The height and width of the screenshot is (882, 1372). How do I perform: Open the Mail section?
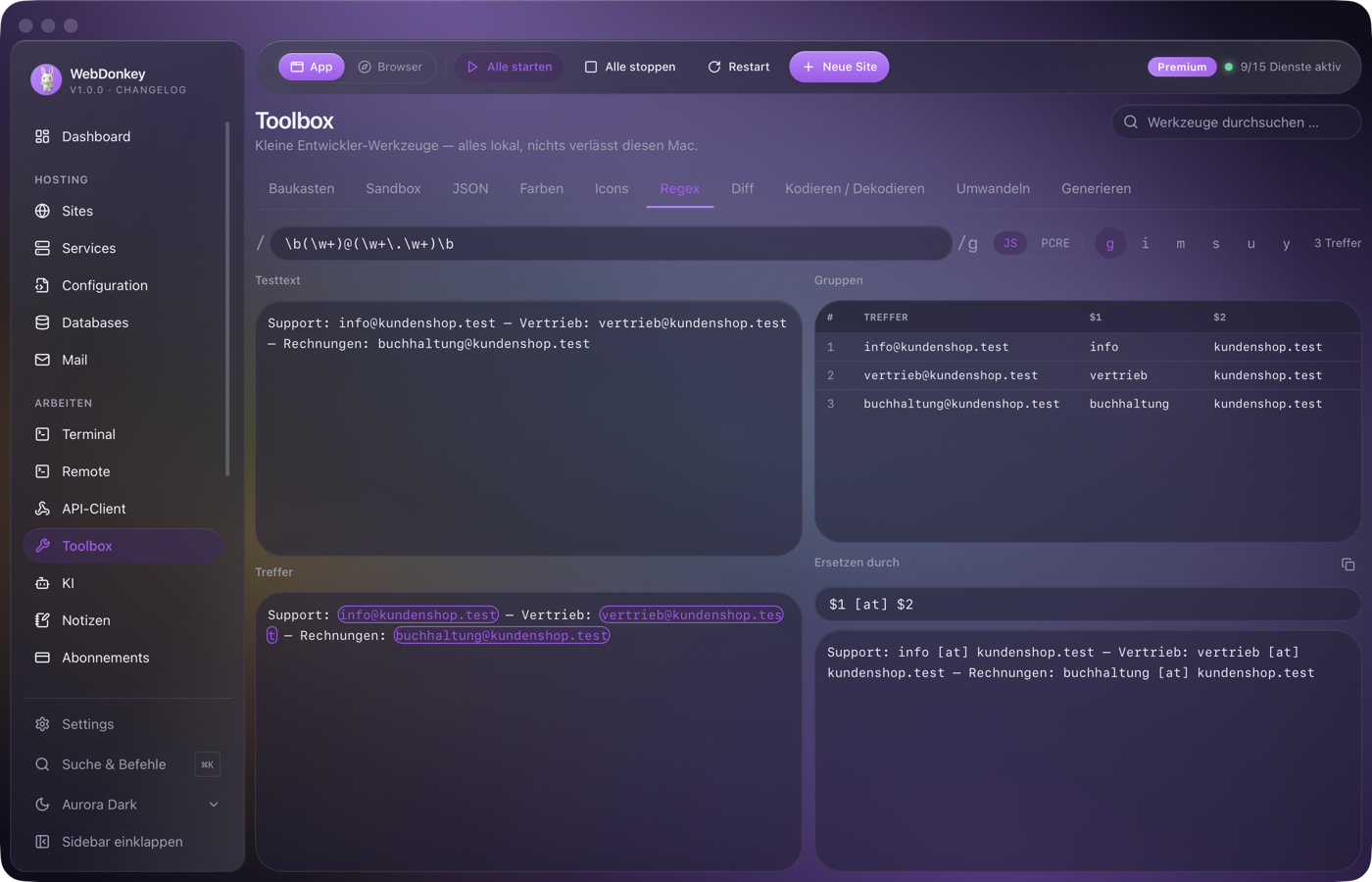123,360
